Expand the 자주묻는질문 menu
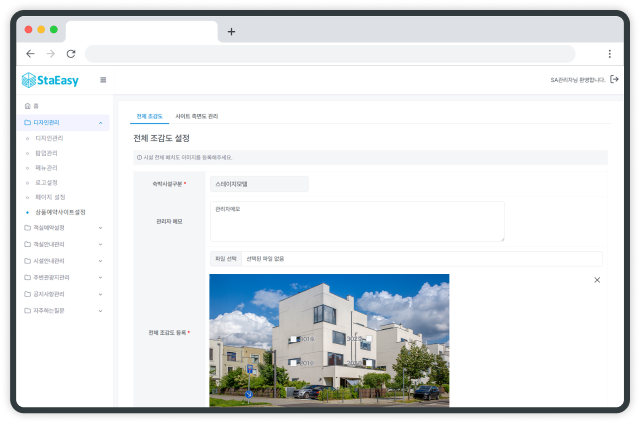This screenshot has height=424, width=640. [x=101, y=311]
